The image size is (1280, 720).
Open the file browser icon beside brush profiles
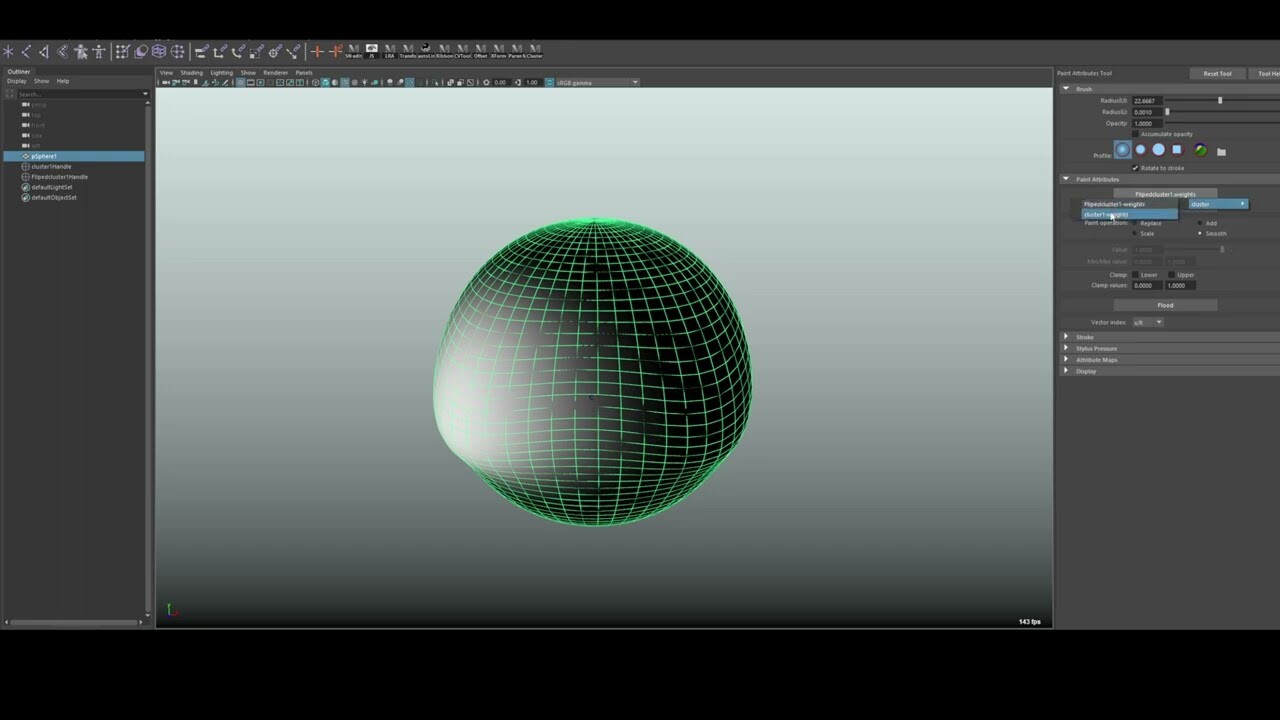pyautogui.click(x=1221, y=150)
